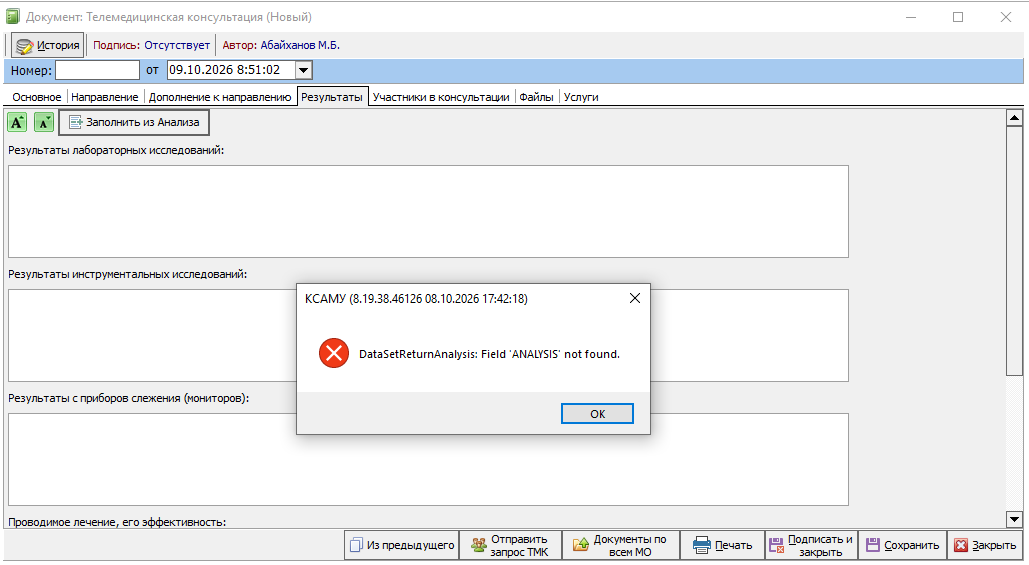The height and width of the screenshot is (565, 1029).
Task: Click the Номер input field
Action: click(97, 70)
